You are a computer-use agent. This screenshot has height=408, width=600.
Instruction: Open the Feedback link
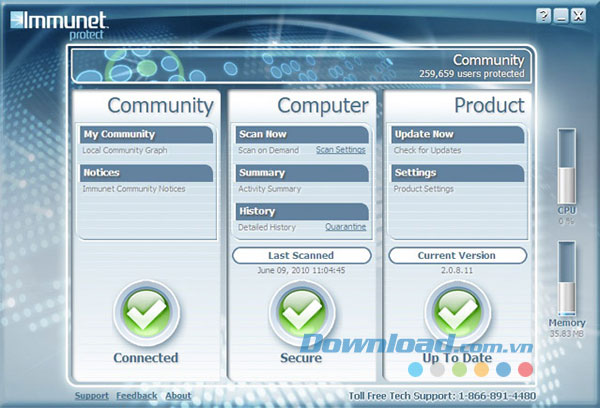click(137, 396)
